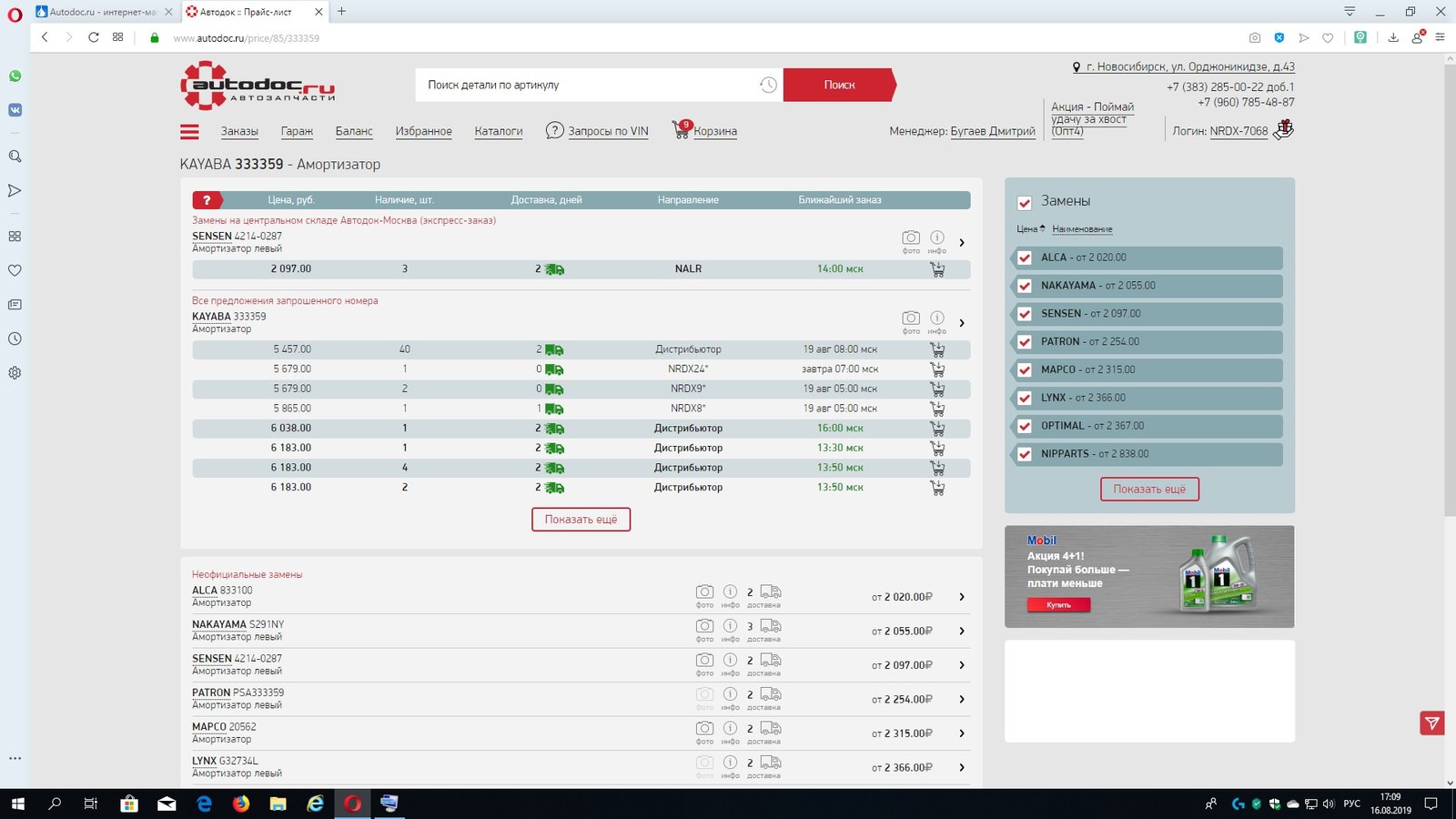Focus the part number search field
The width and height of the screenshot is (1456, 819).
tap(587, 85)
